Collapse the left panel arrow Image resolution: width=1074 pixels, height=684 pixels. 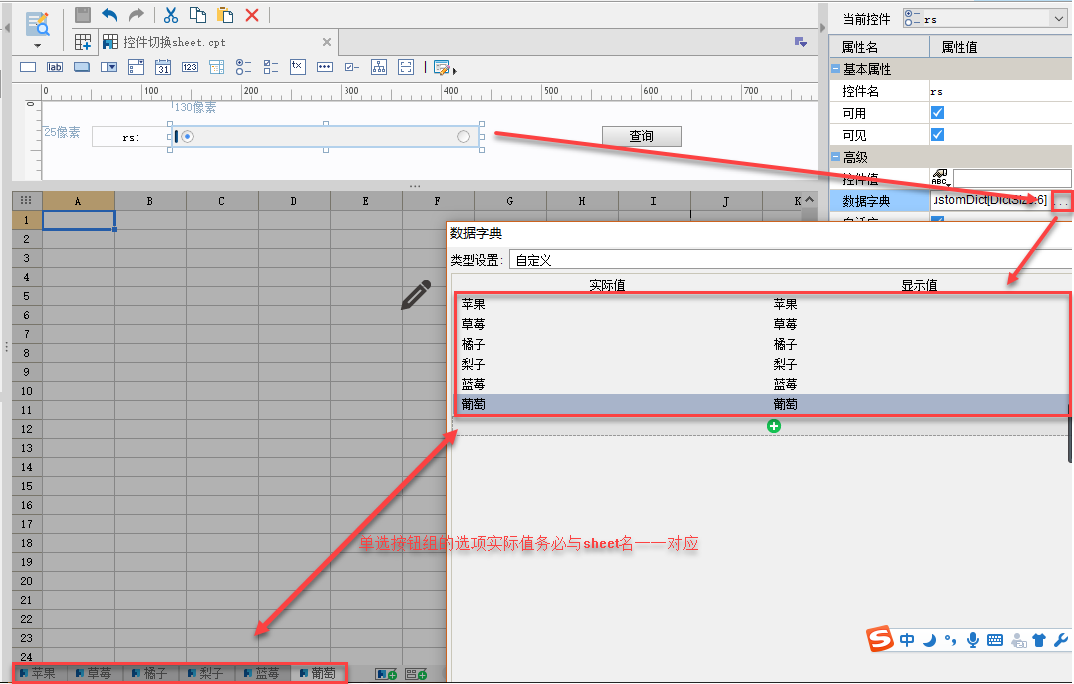pyautogui.click(x=7, y=28)
